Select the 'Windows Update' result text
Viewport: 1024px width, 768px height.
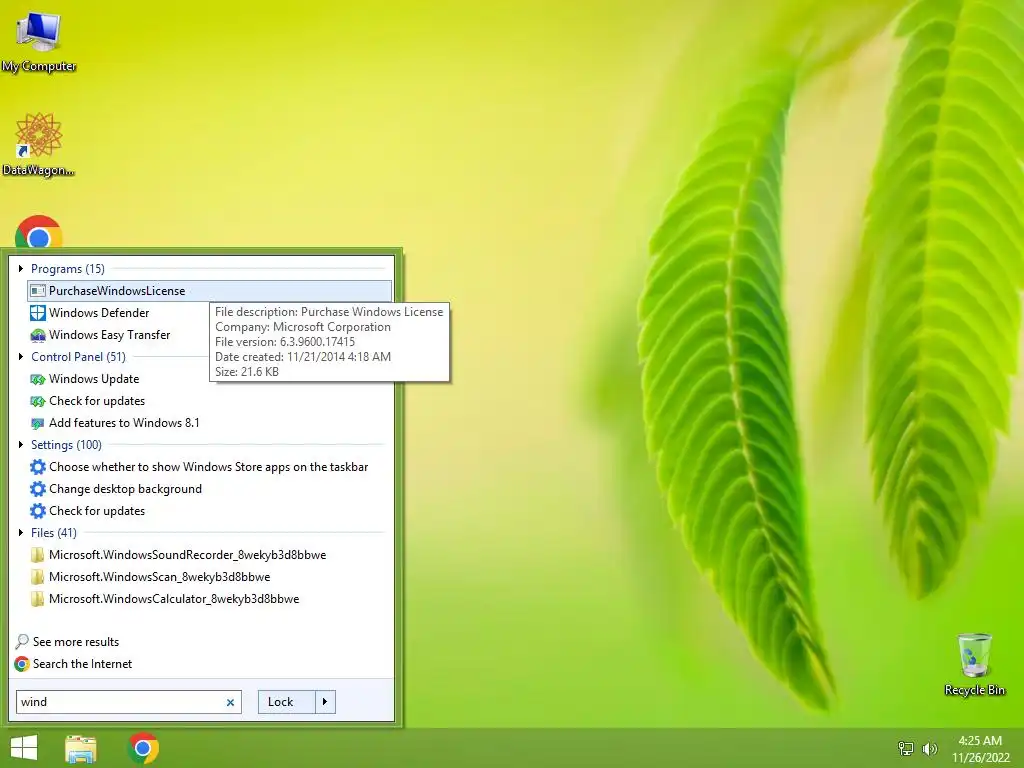pyautogui.click(x=94, y=379)
